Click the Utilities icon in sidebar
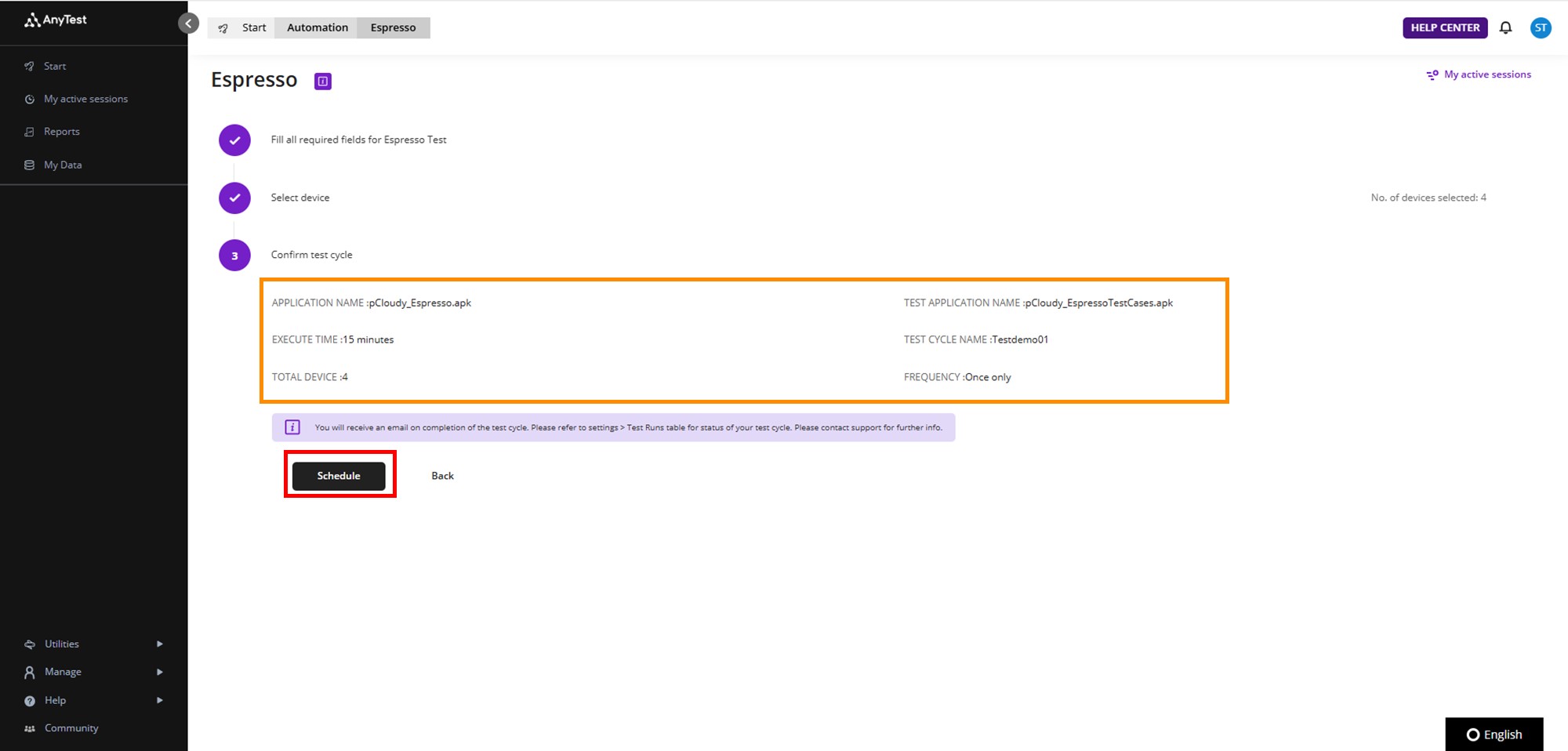Image resolution: width=1568 pixels, height=751 pixels. tap(30, 644)
